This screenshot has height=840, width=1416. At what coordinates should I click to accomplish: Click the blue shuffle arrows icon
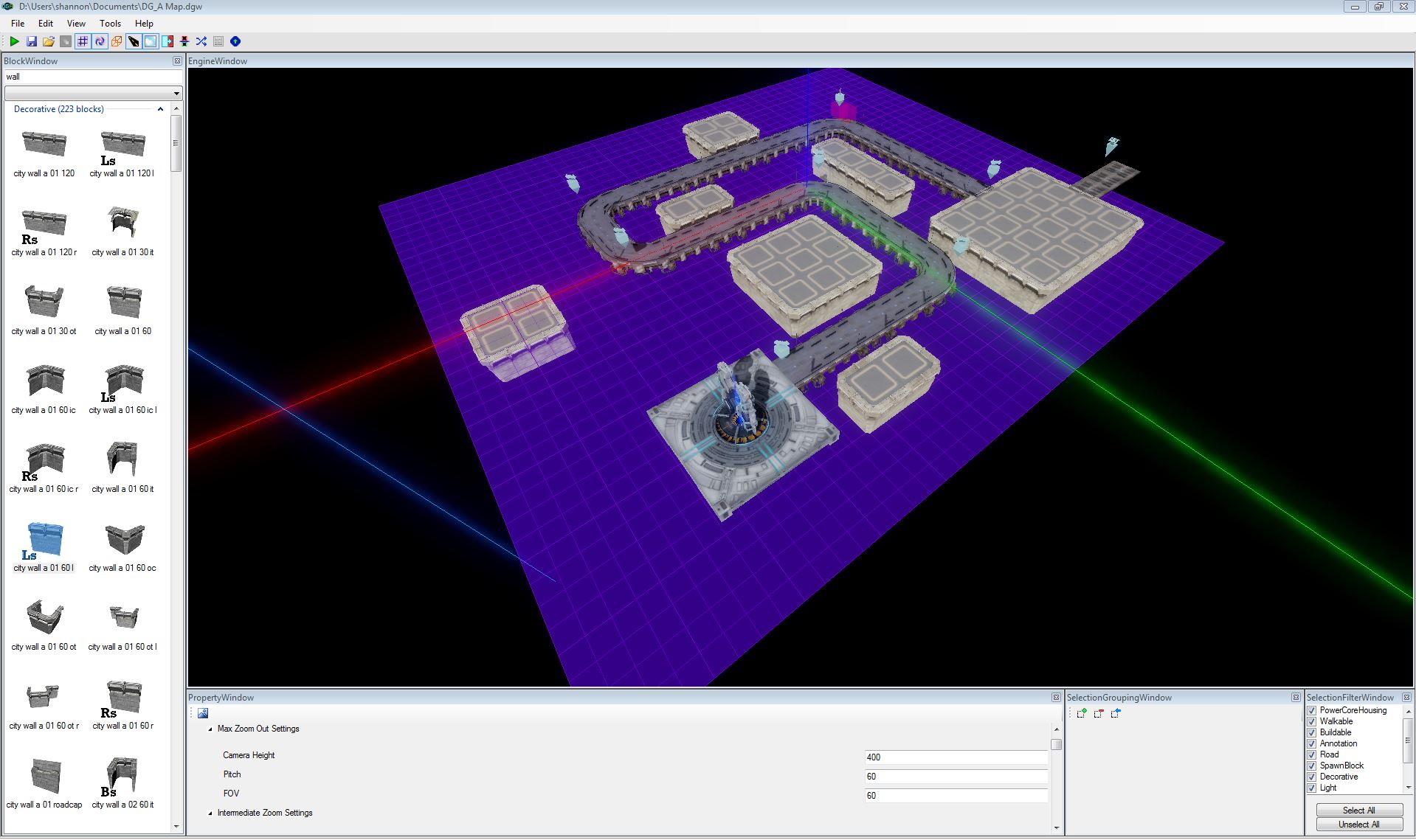point(201,41)
